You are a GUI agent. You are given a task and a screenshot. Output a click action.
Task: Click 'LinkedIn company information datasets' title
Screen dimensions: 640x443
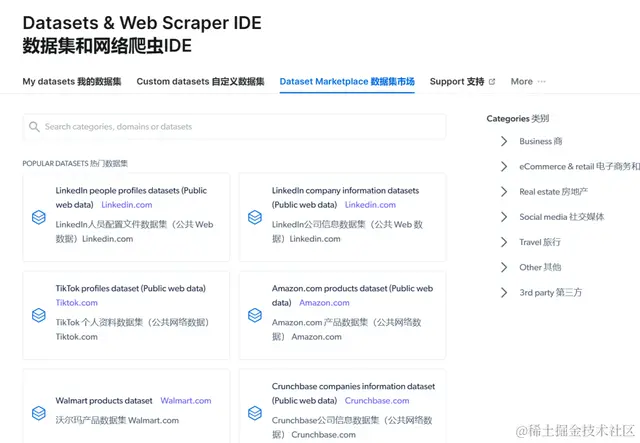pos(345,198)
